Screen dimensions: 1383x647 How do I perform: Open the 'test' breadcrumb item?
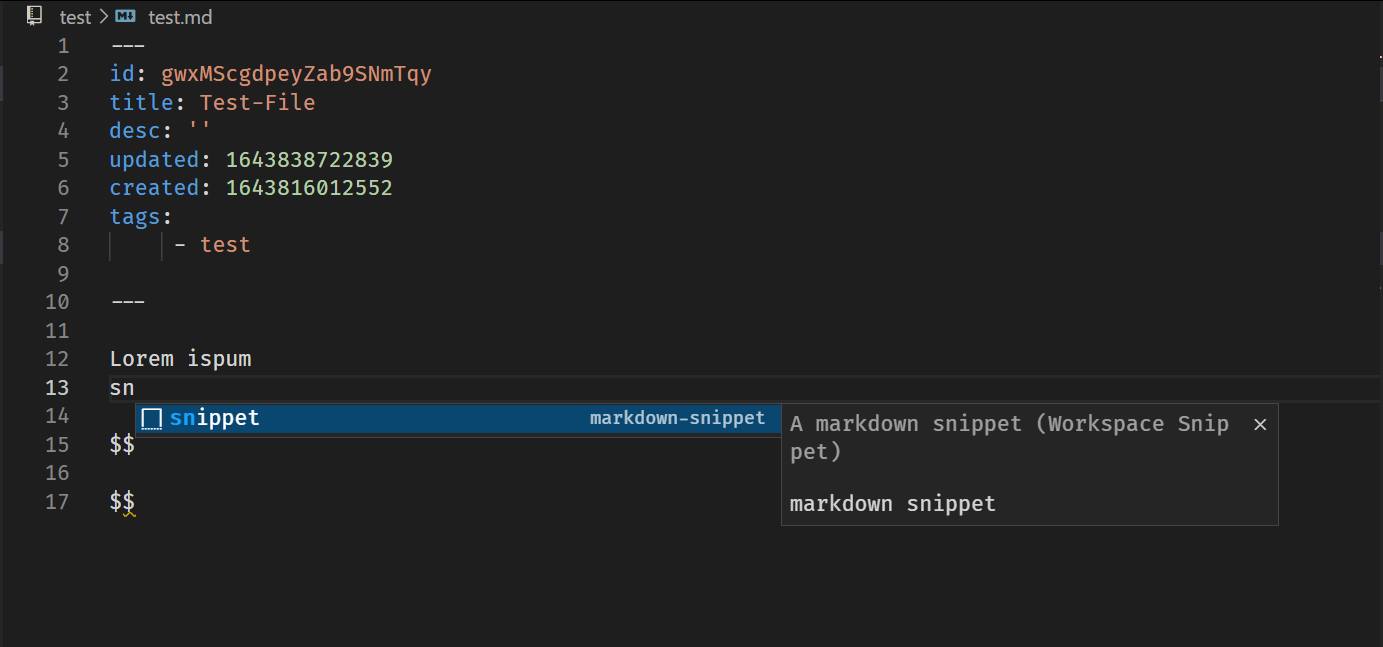pos(75,16)
